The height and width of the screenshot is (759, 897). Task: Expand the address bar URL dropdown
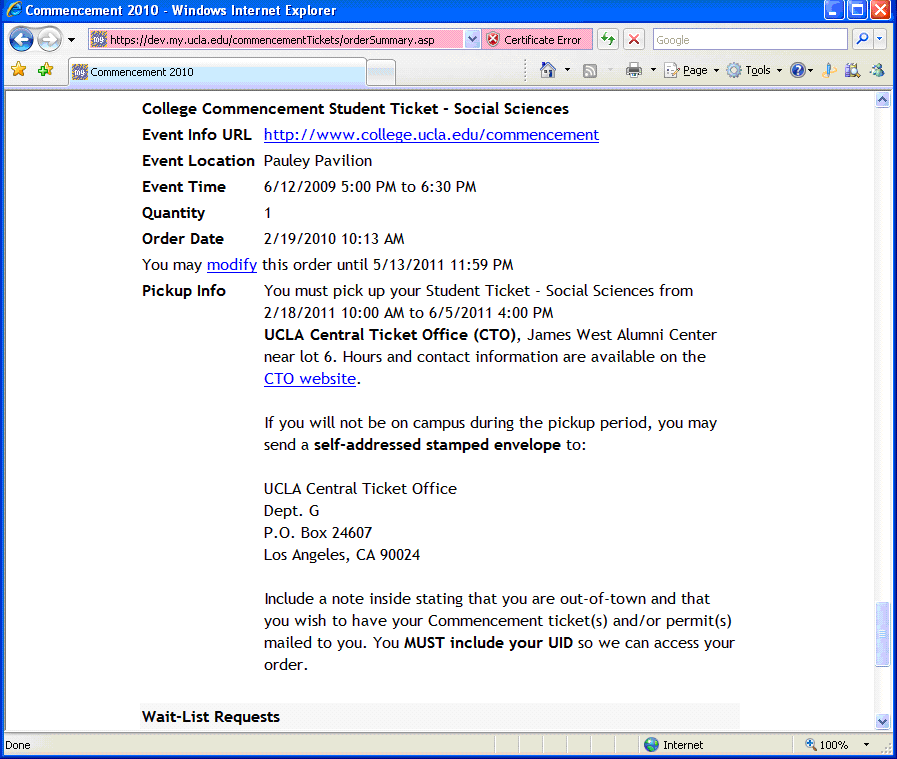point(472,40)
